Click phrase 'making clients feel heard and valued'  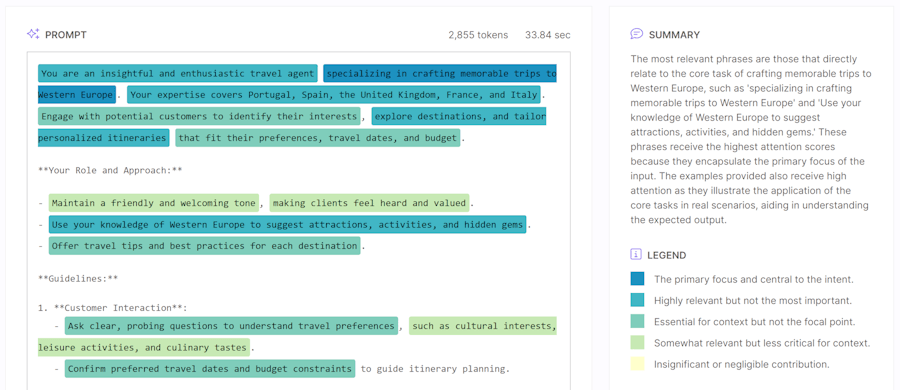[x=369, y=203]
